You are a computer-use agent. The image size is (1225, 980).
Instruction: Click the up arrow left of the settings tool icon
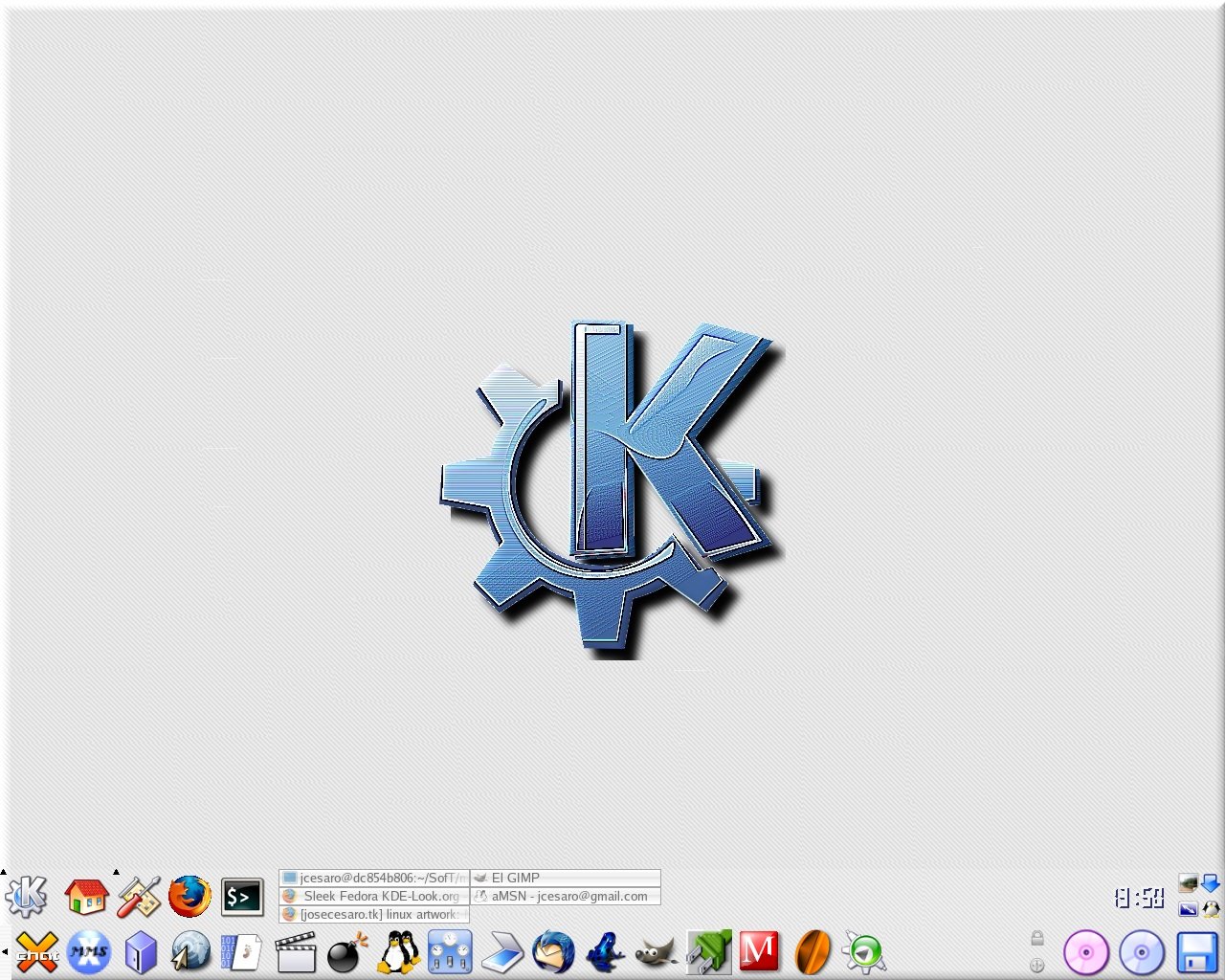tap(116, 872)
